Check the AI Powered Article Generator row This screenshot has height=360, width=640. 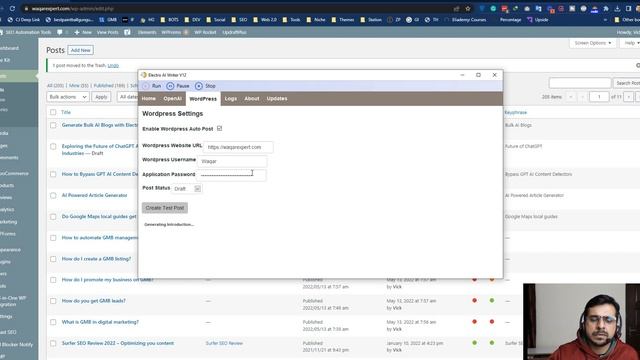53,196
